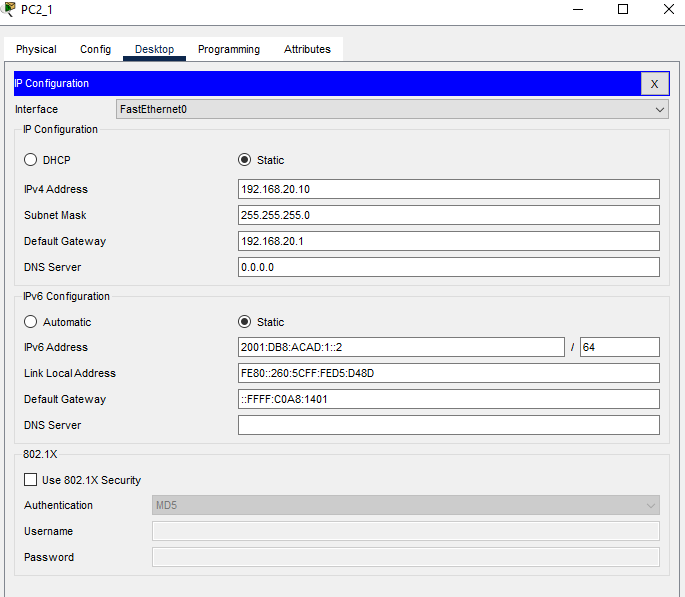
Task: Open the Attributes tab
Action: (x=307, y=49)
